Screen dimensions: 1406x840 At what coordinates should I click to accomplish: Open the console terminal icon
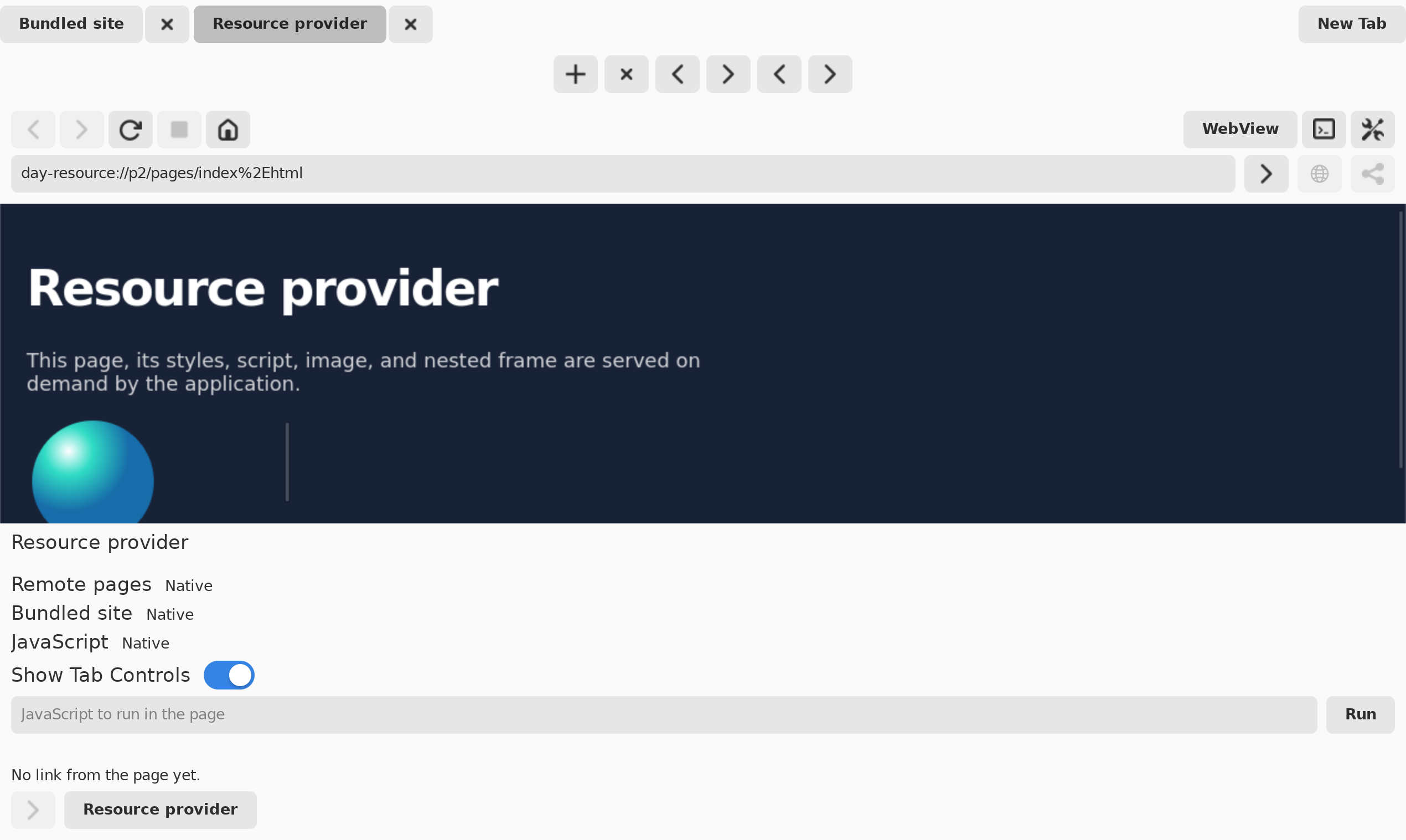[1324, 129]
